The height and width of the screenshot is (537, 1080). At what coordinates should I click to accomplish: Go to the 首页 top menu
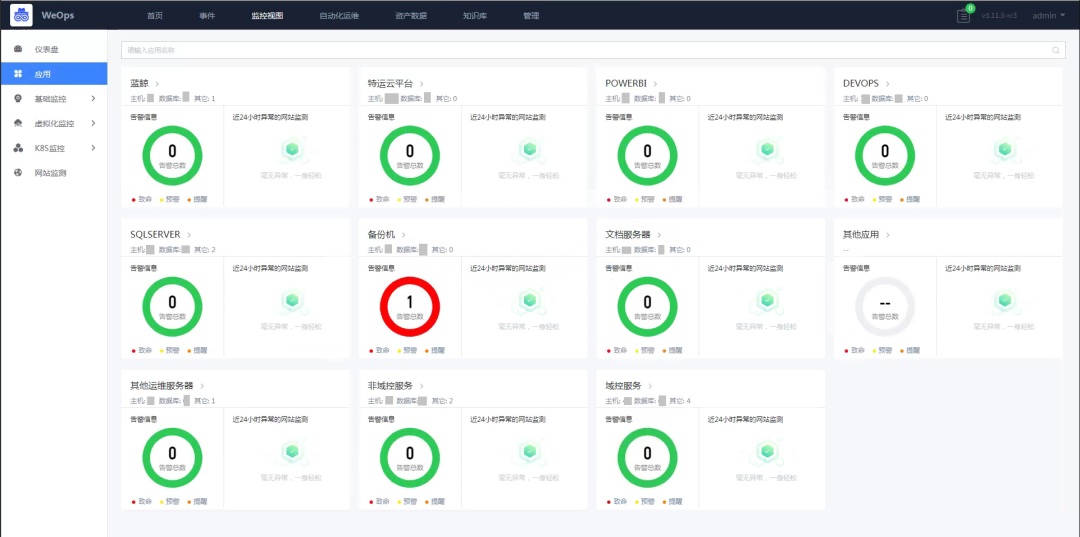coord(155,15)
